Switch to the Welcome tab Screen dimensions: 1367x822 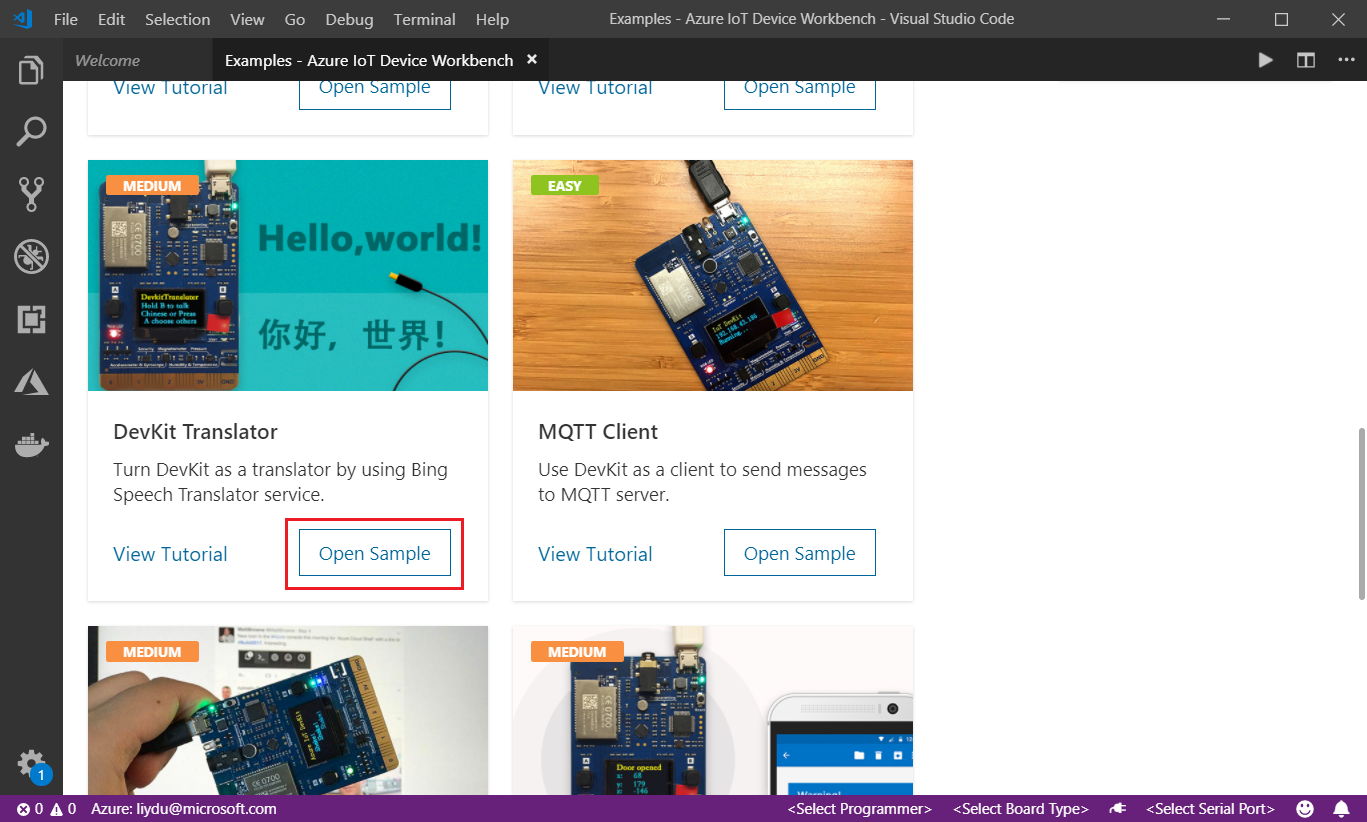point(107,60)
